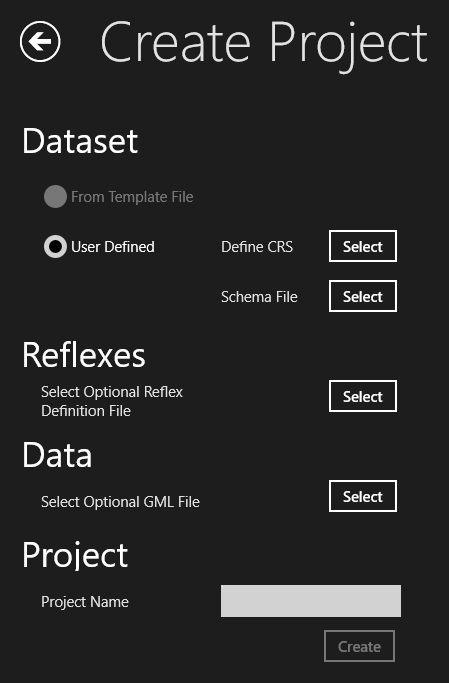Go back using the circled arrow icon
The image size is (449, 683).
(40, 41)
